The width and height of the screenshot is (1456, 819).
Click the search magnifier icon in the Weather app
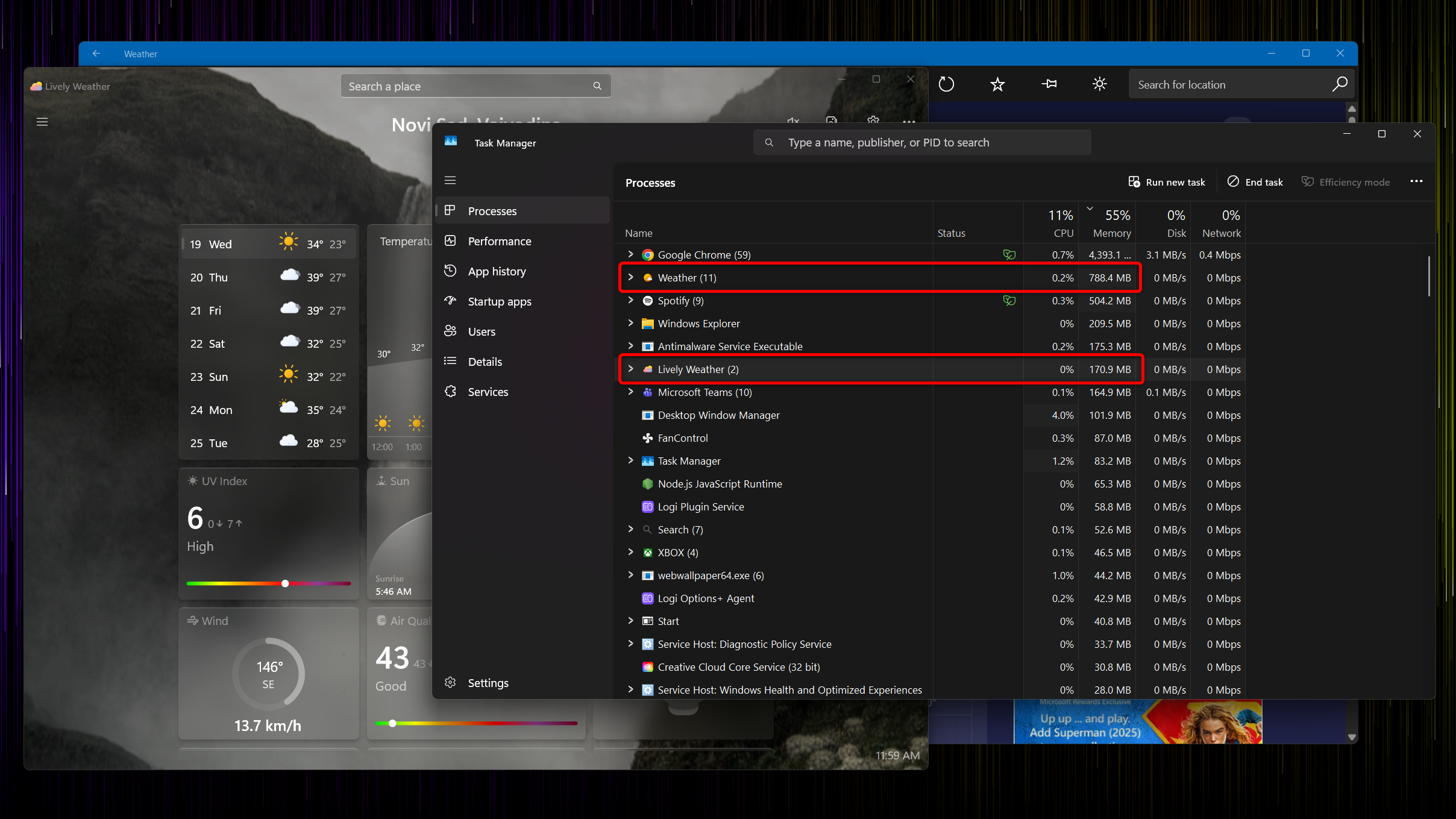pyautogui.click(x=1339, y=84)
